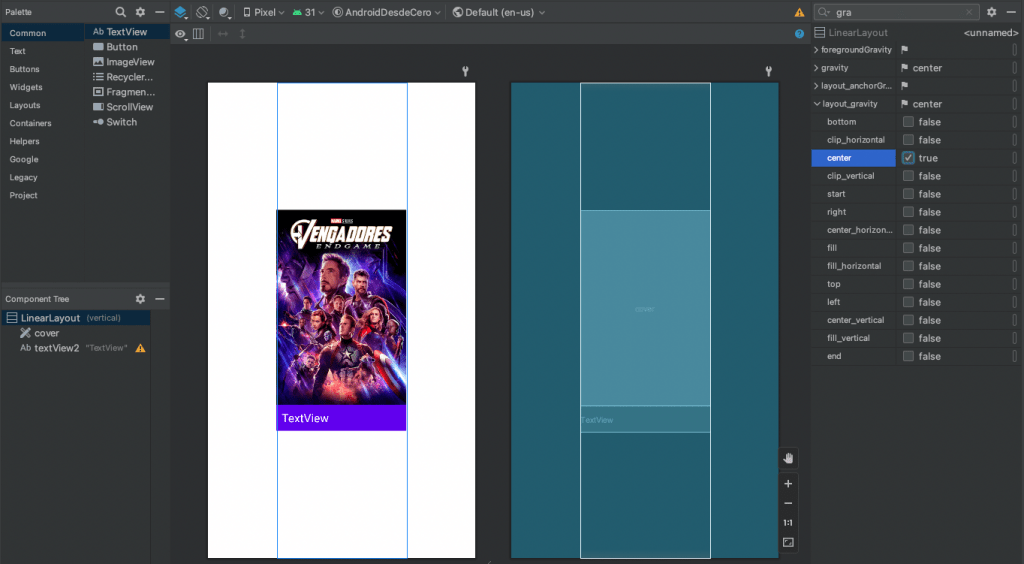Open the API 31 version dropdown
This screenshot has height=564, width=1024.
pyautogui.click(x=308, y=12)
